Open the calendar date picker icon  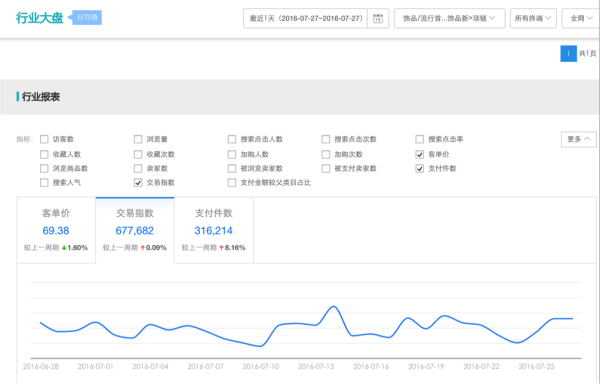coord(378,18)
